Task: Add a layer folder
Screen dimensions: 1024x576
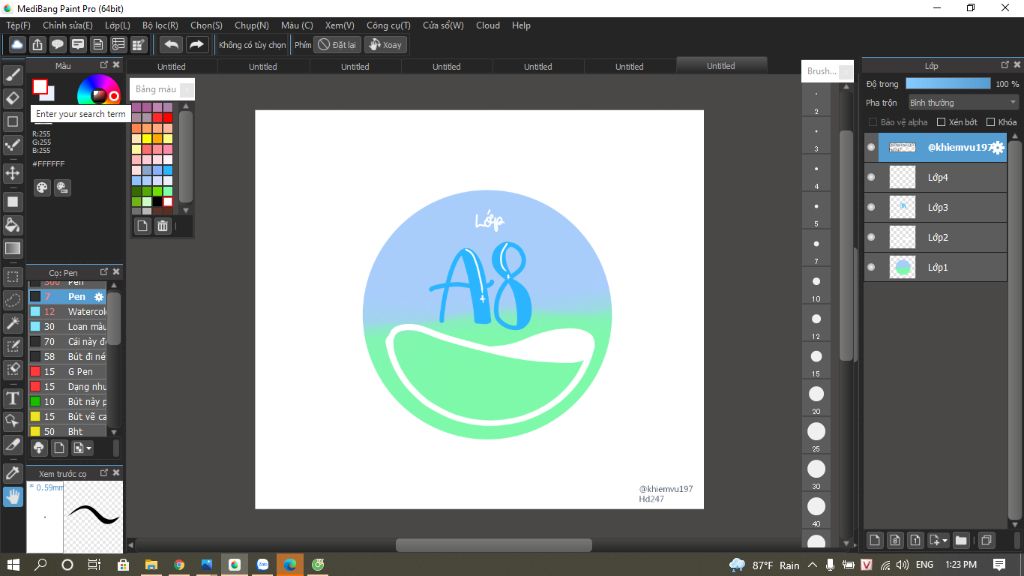Action: coord(961,540)
